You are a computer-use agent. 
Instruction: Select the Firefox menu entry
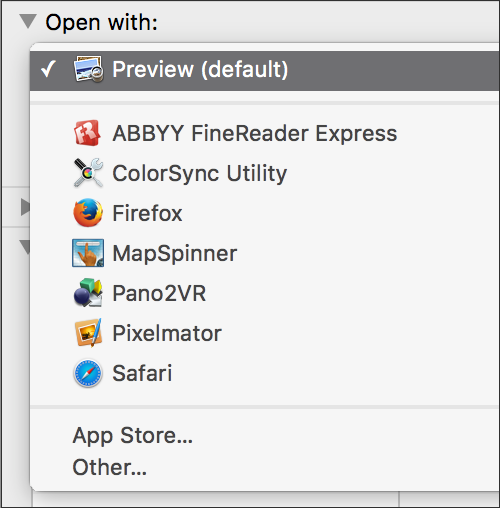265,213
